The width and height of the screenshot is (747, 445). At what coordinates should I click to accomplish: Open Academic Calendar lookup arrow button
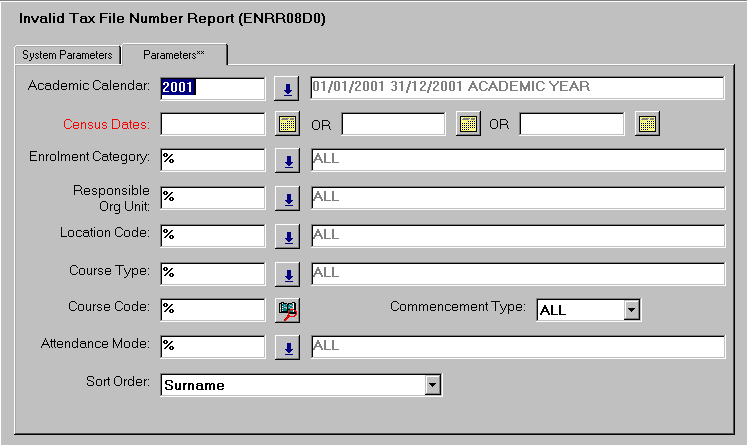point(287,89)
